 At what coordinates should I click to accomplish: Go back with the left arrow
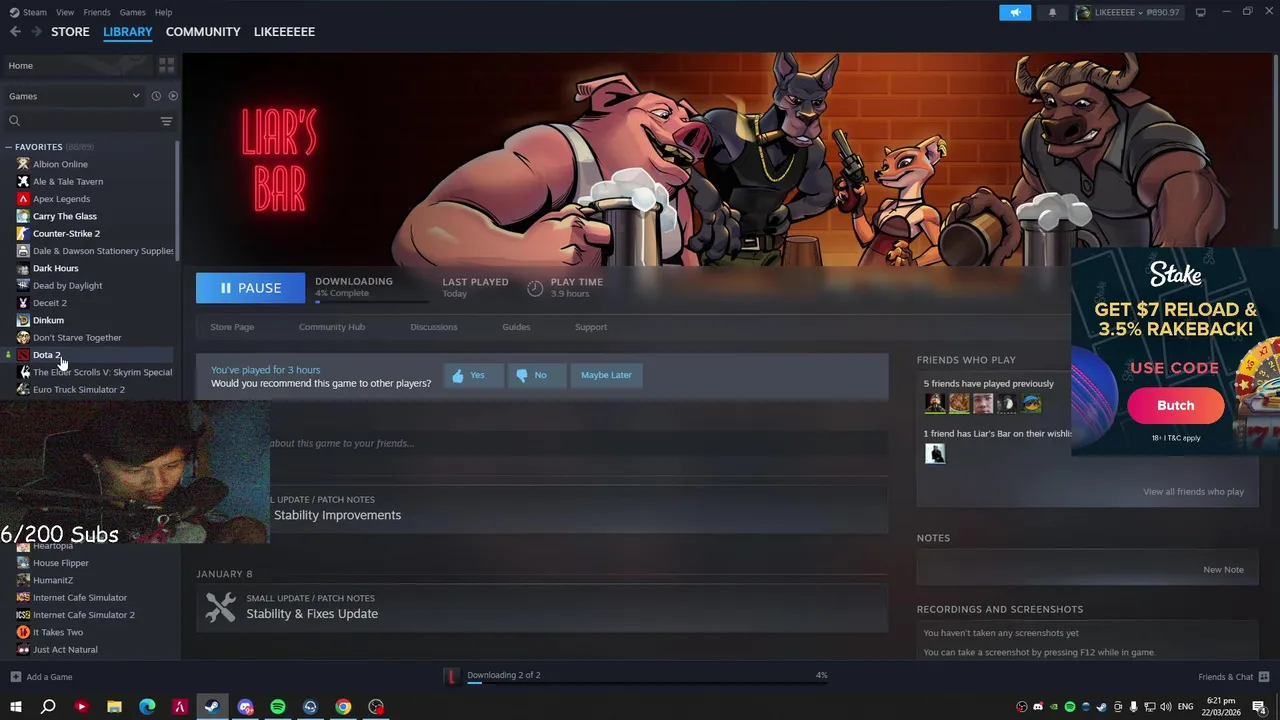point(15,32)
